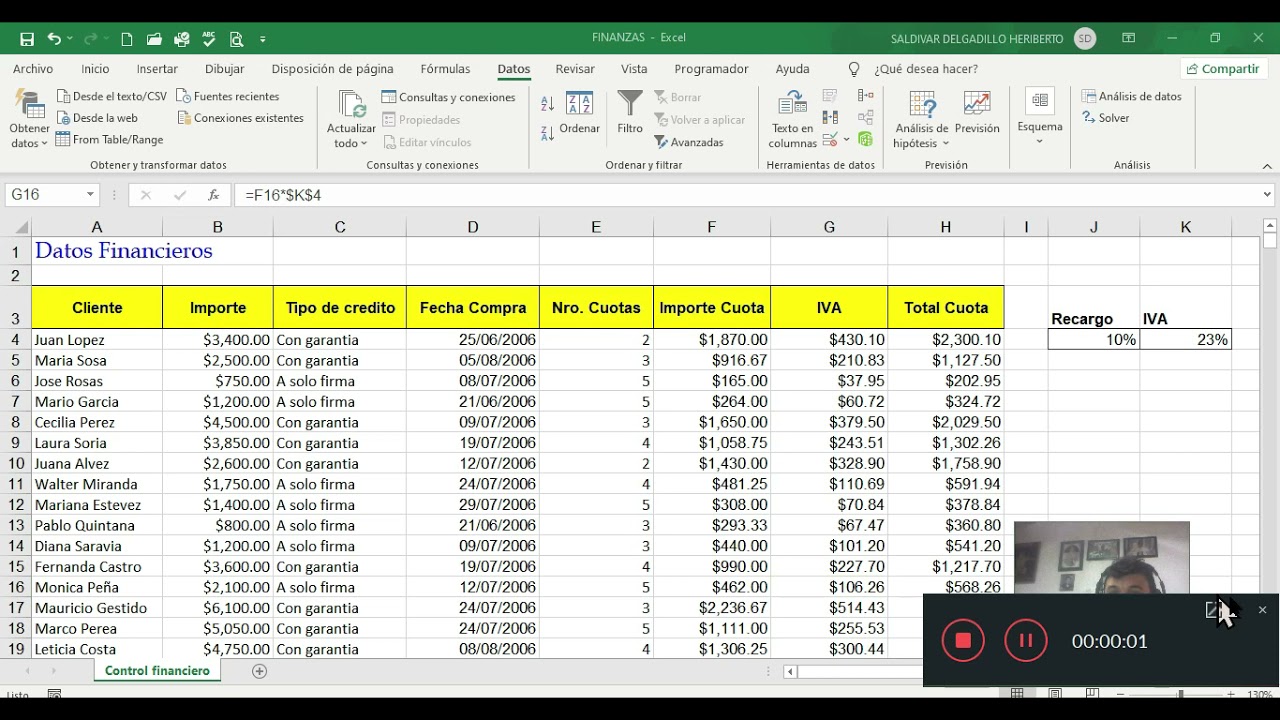Click the spelling check ABC icon
The image size is (1280, 720).
point(209,39)
